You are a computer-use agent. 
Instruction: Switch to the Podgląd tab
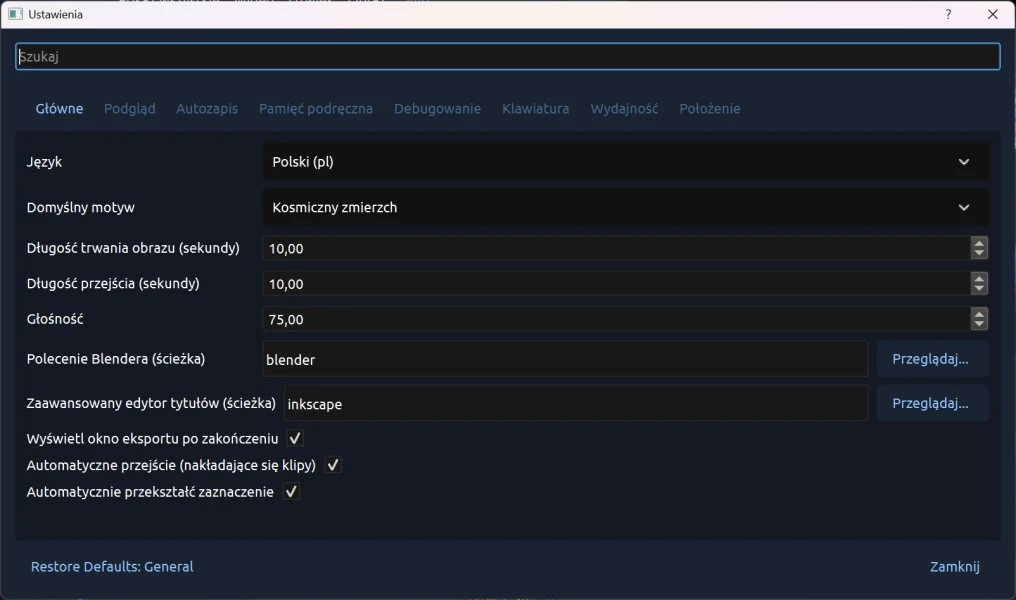pos(130,109)
